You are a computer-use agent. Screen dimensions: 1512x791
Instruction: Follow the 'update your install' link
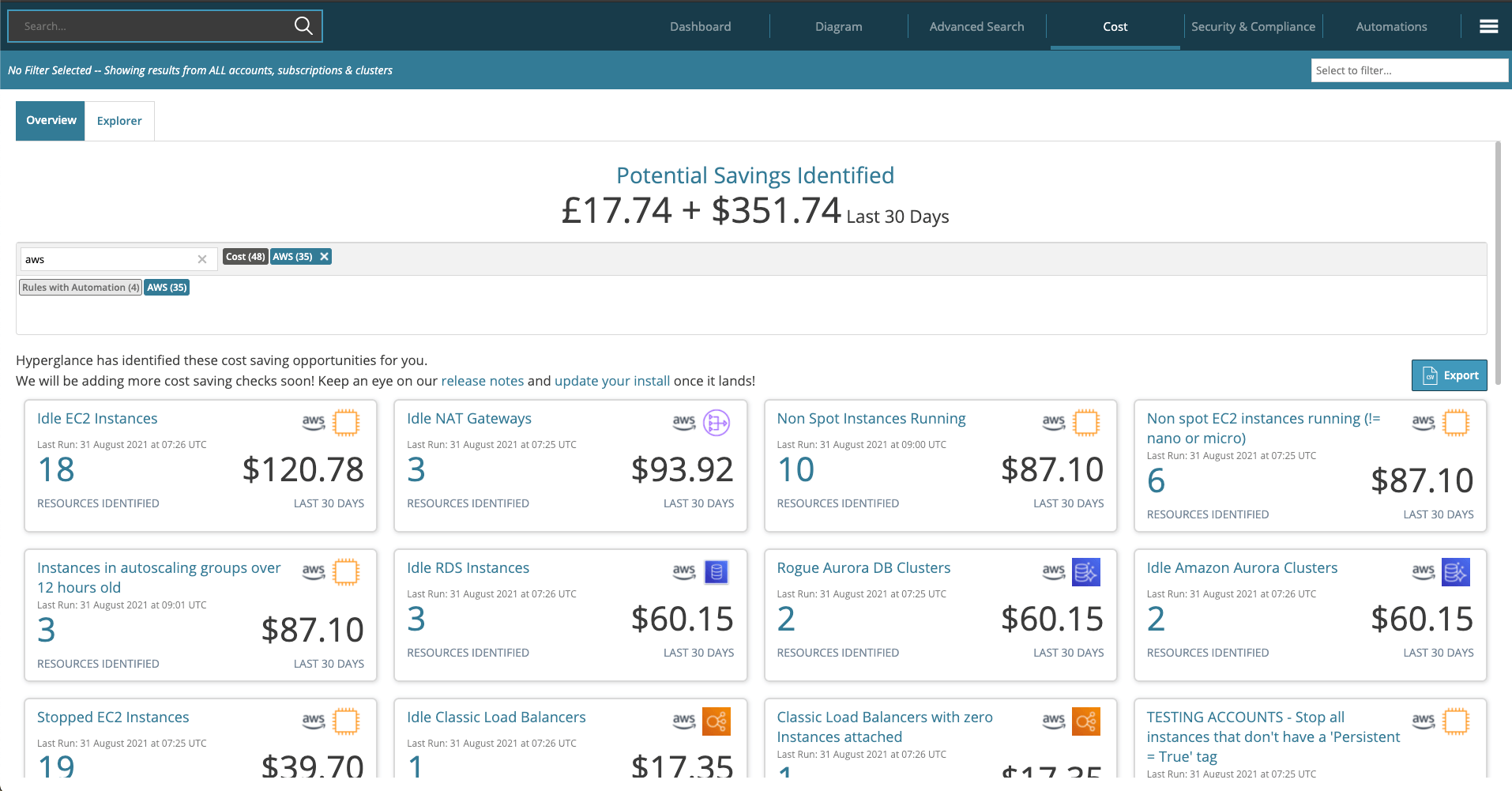(612, 381)
